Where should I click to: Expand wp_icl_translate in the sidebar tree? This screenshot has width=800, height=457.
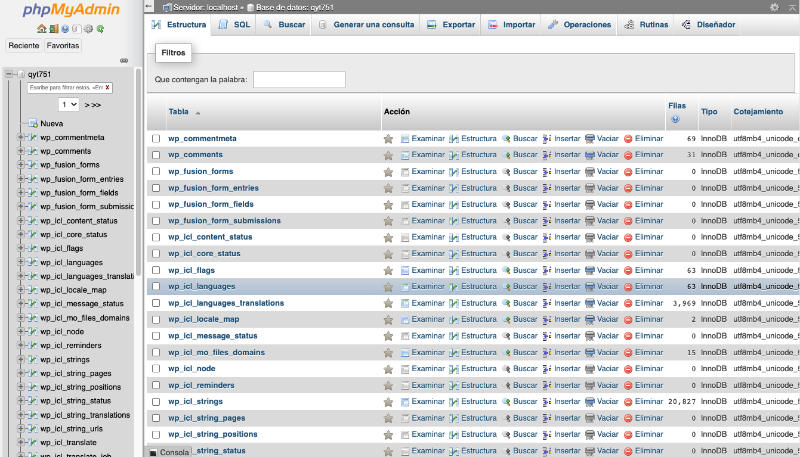21,442
